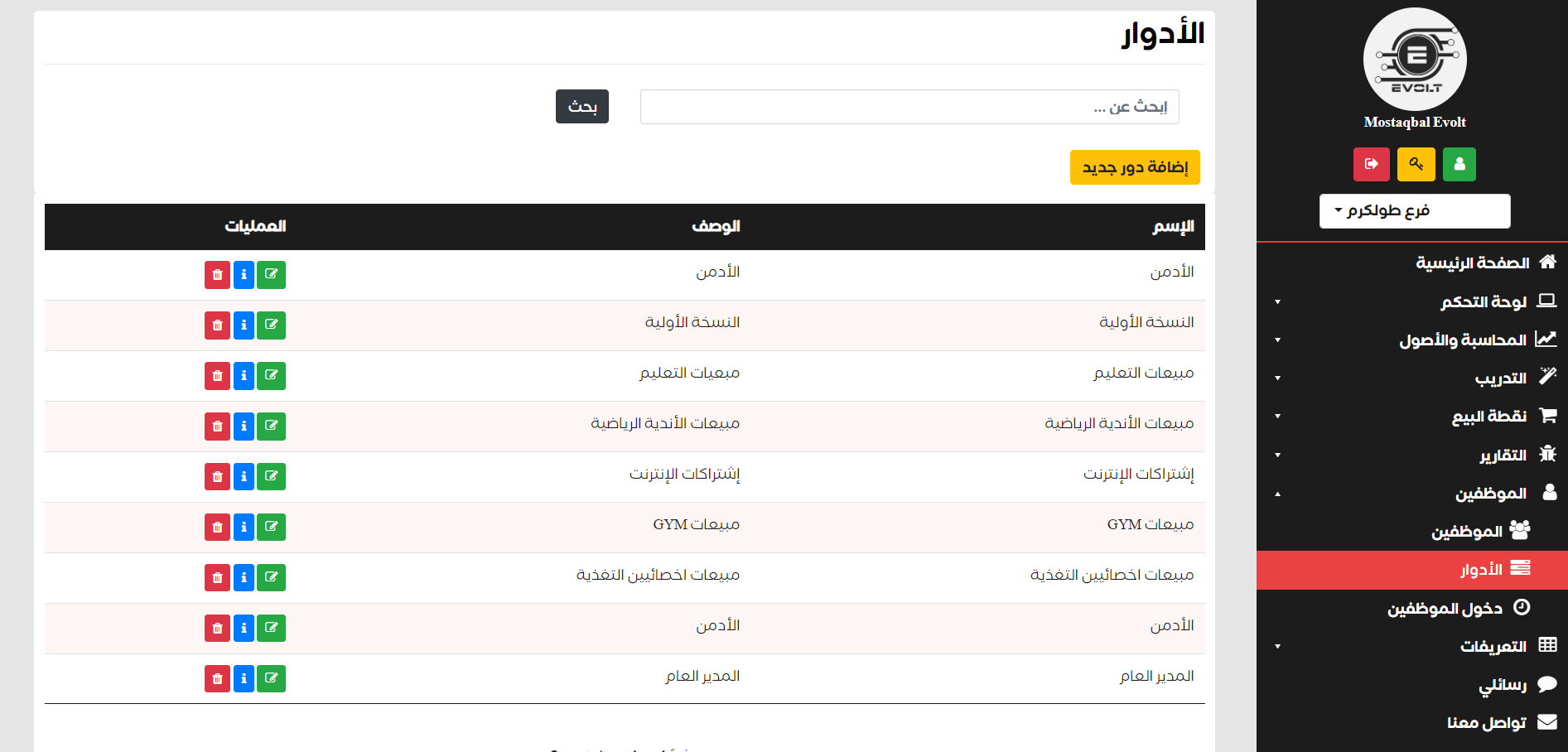Click the بحث search button
This screenshot has height=752, width=1568.
coord(581,107)
